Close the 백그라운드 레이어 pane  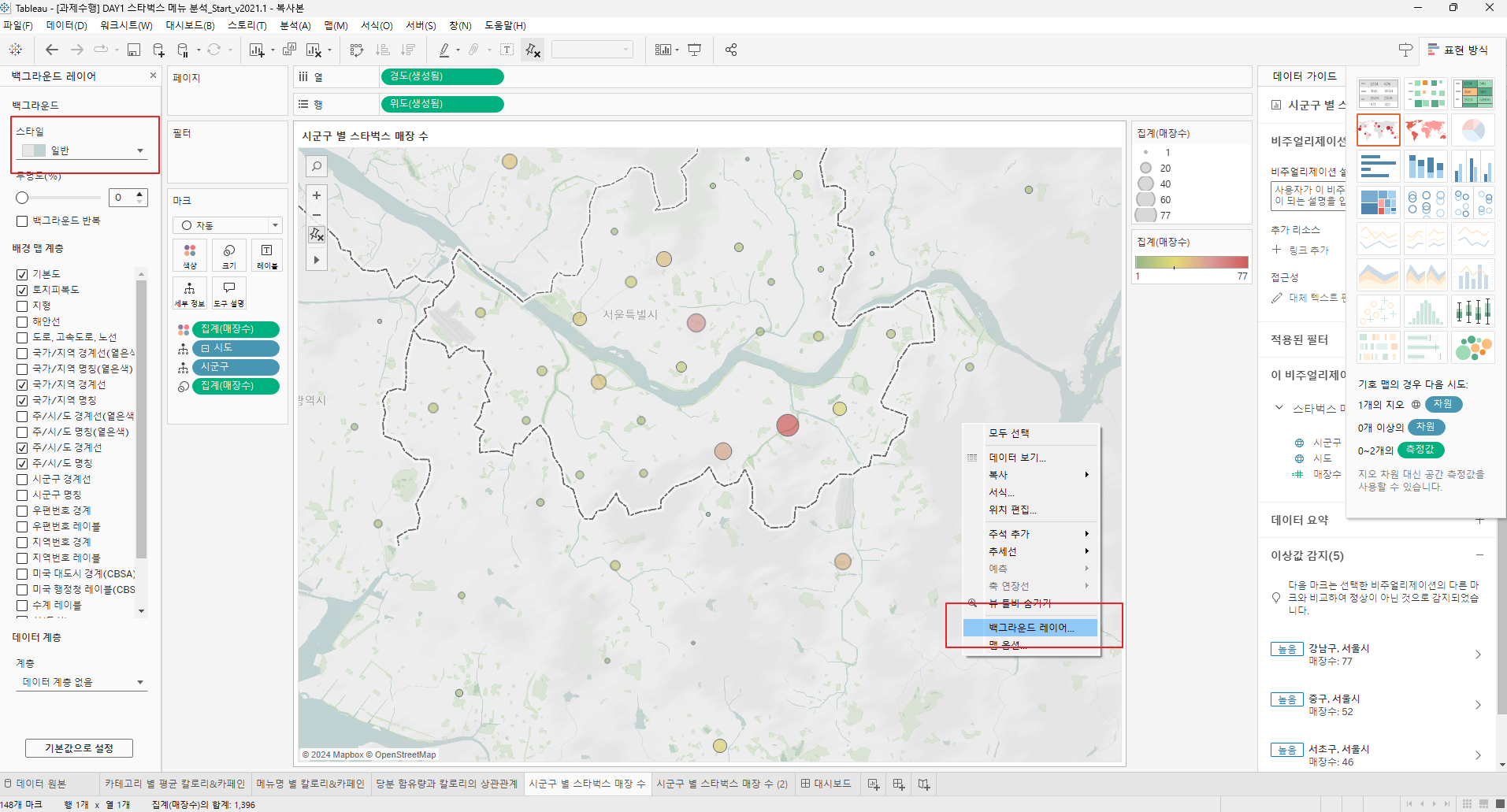tap(153, 76)
